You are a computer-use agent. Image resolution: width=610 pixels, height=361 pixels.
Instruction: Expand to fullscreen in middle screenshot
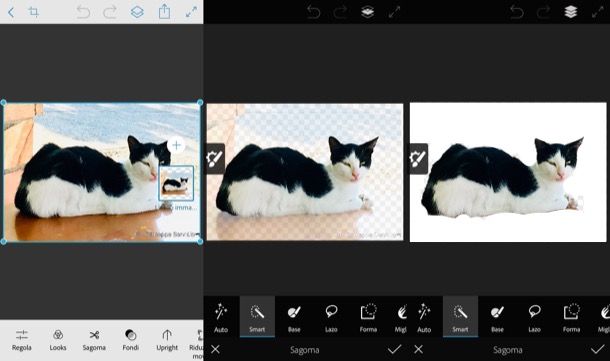pyautogui.click(x=394, y=12)
